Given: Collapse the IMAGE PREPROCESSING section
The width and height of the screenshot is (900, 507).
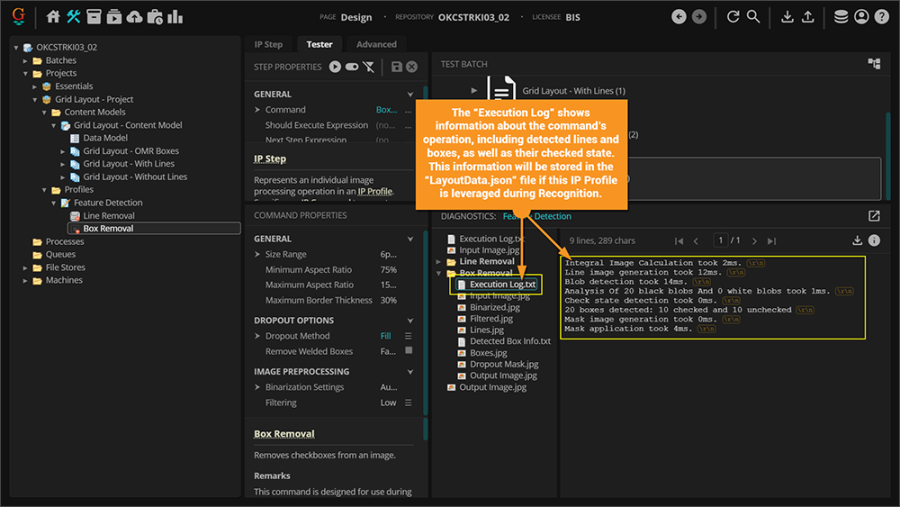Looking at the screenshot, I should click(x=410, y=372).
